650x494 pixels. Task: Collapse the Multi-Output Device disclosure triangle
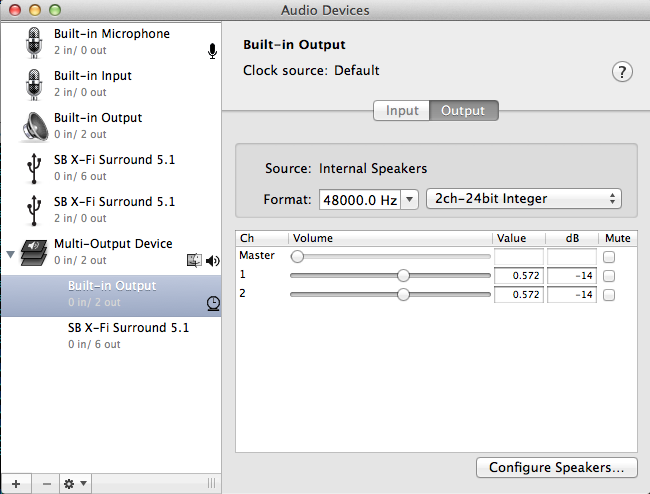[x=11, y=254]
